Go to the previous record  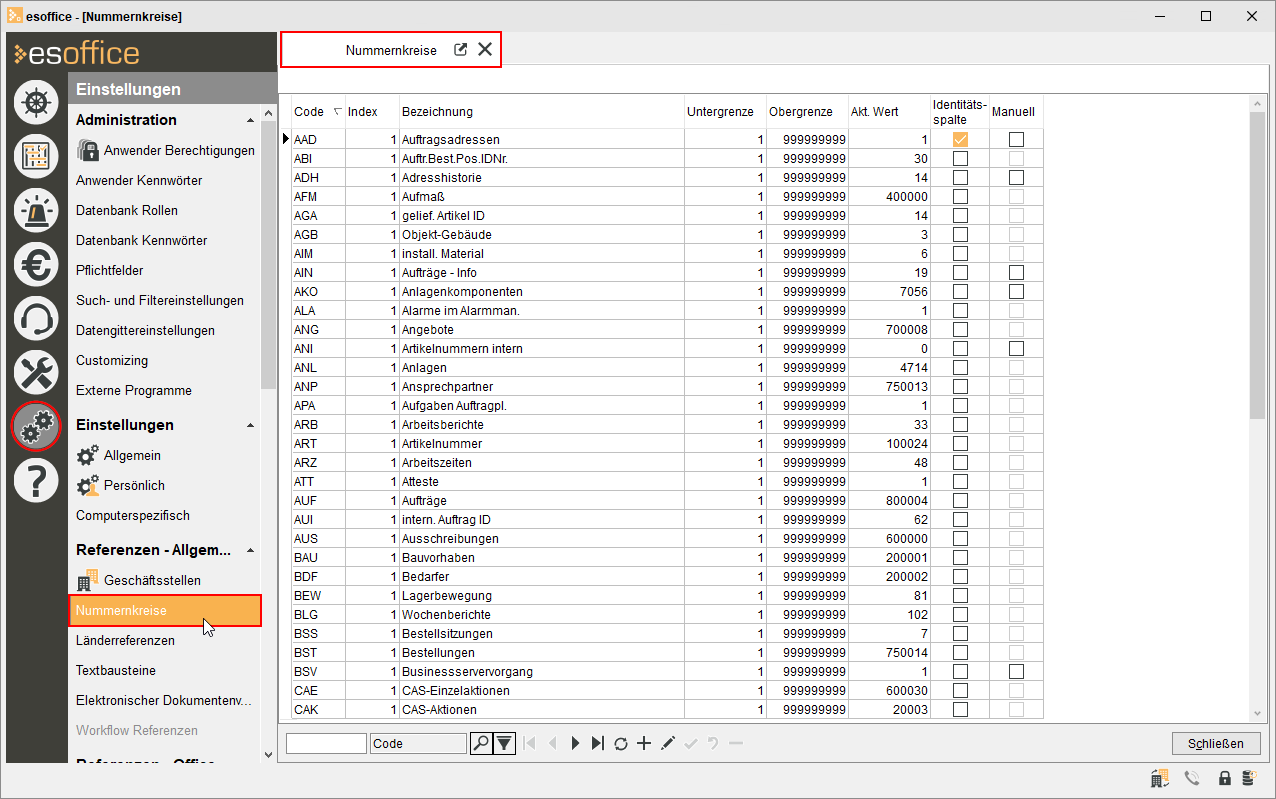point(552,743)
